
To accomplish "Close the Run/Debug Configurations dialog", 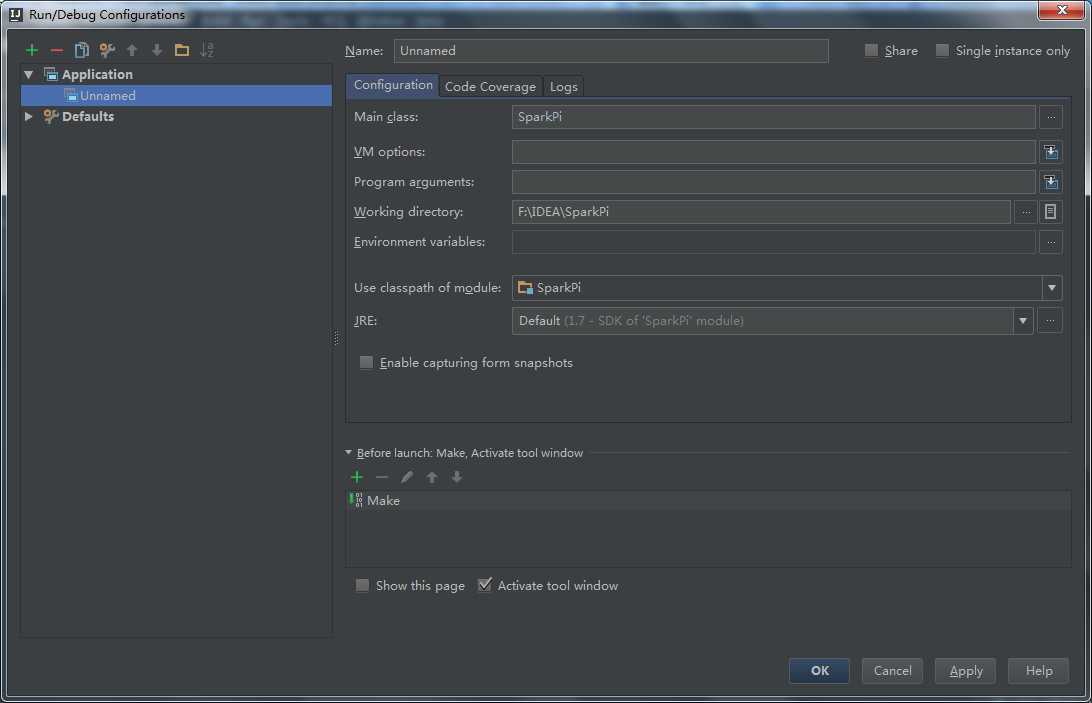I will pos(1061,10).
